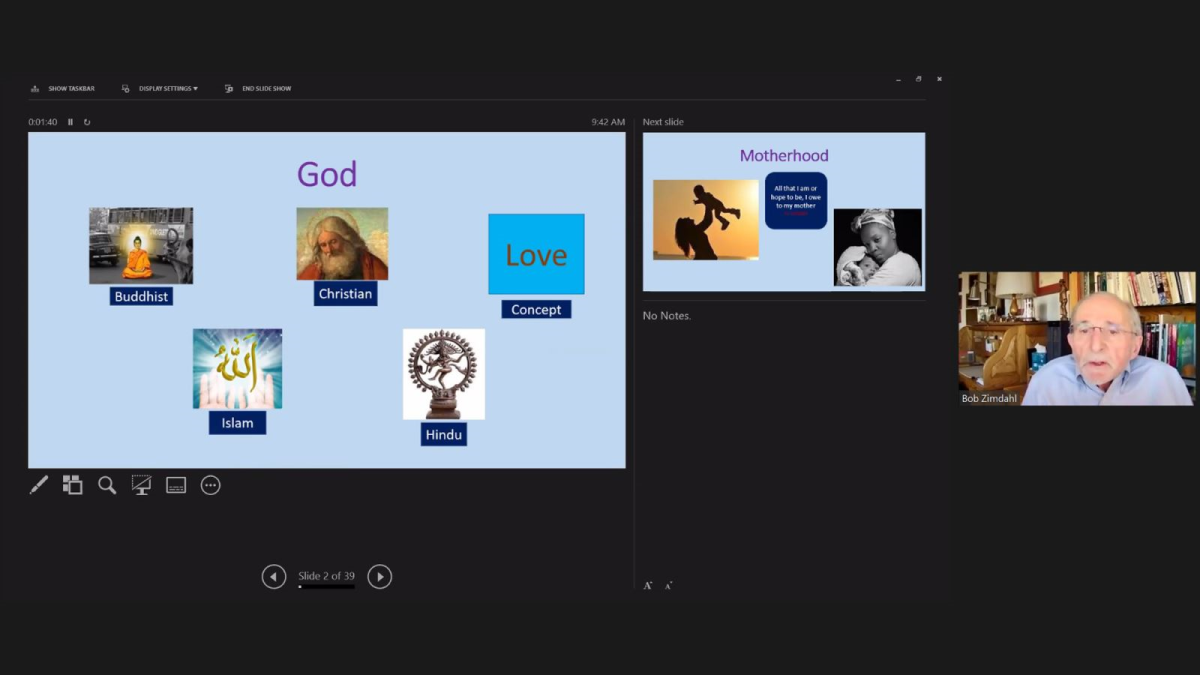Image resolution: width=1200 pixels, height=675 pixels.
Task: Black out the slide show screen
Action: [141, 485]
